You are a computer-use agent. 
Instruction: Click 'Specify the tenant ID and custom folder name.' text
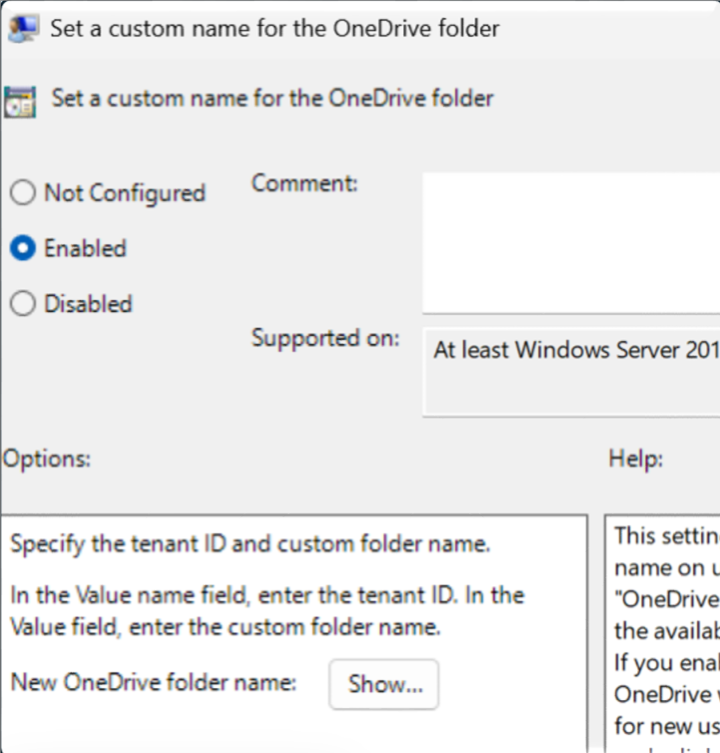pos(250,545)
